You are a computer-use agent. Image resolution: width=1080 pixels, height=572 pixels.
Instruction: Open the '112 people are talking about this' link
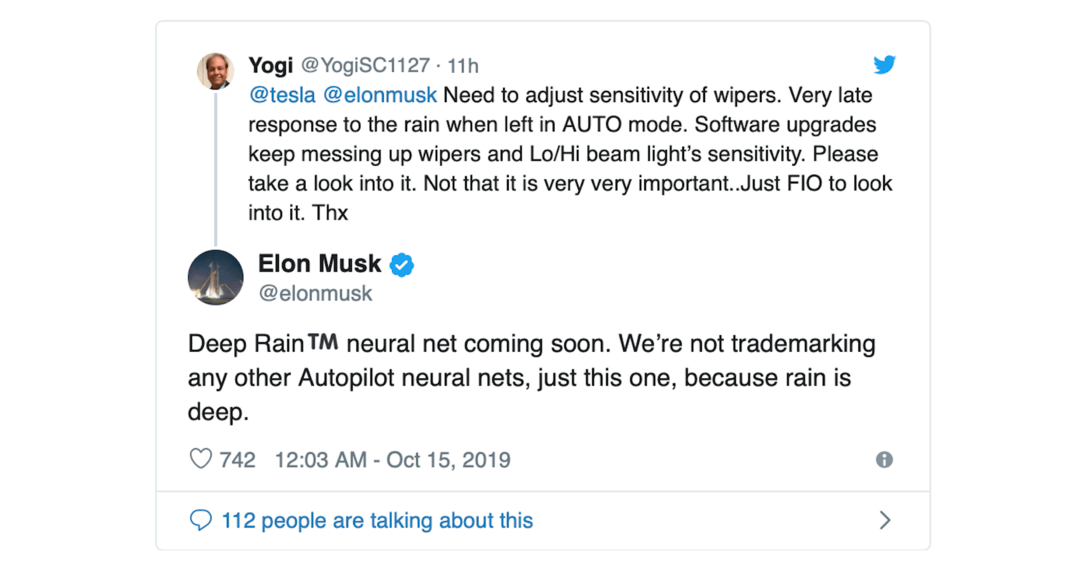coord(377,520)
